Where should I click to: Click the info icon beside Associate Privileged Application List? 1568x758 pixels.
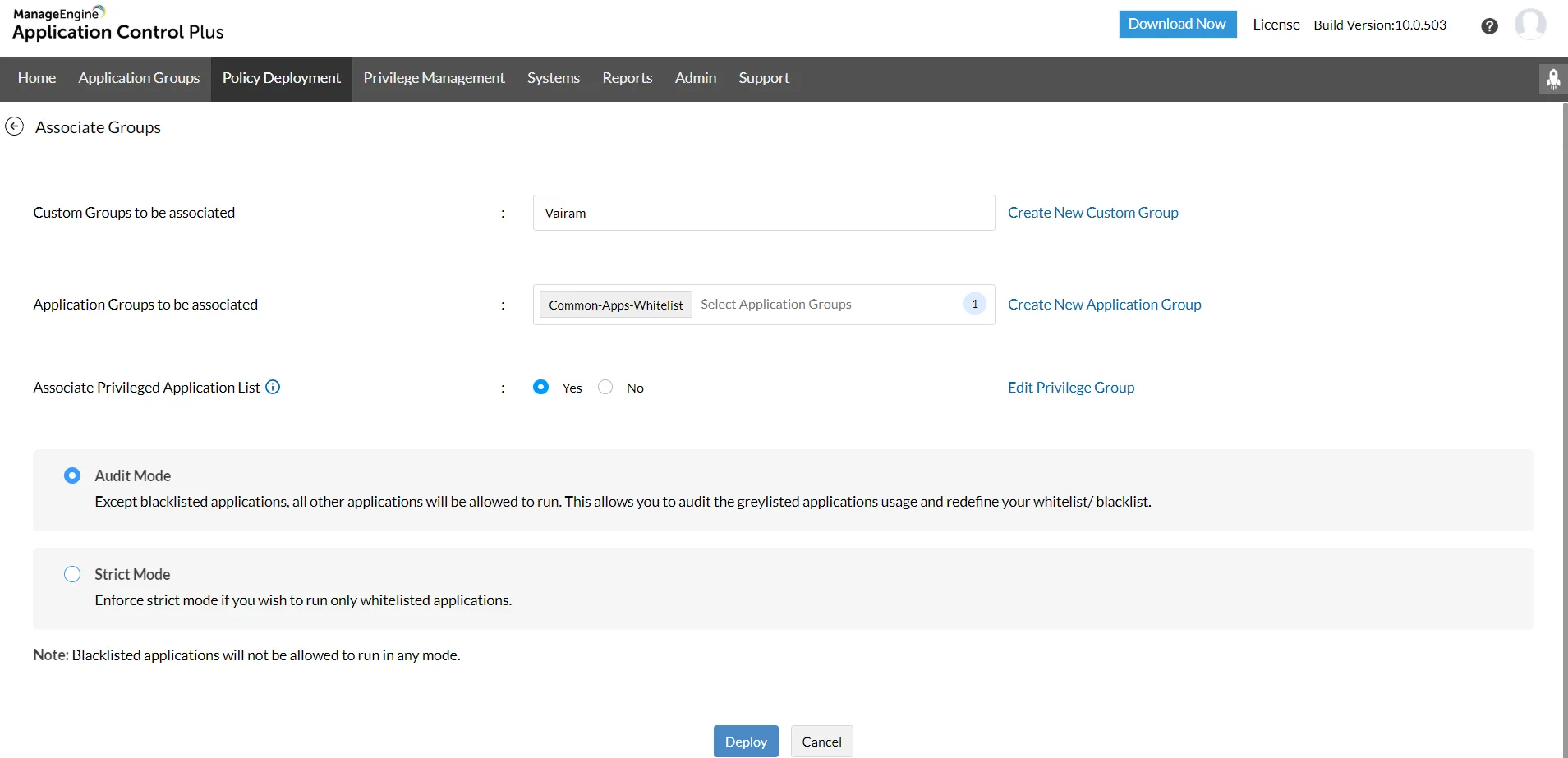tap(272, 387)
